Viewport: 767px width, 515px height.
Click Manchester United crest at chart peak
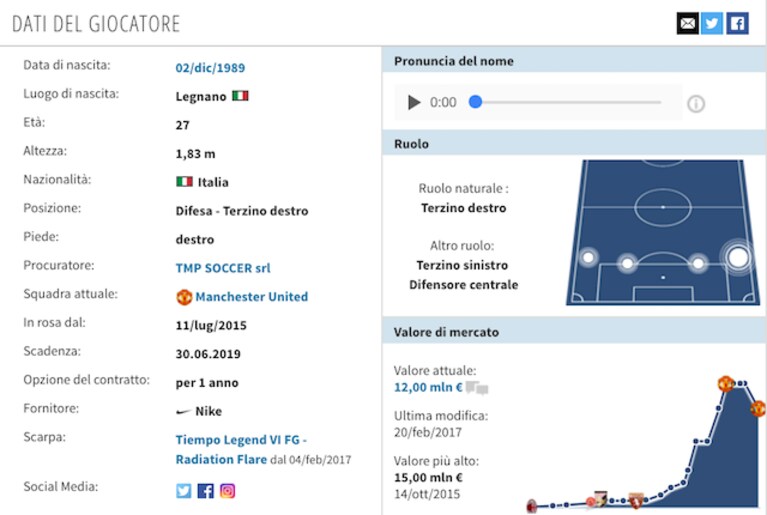click(x=726, y=383)
